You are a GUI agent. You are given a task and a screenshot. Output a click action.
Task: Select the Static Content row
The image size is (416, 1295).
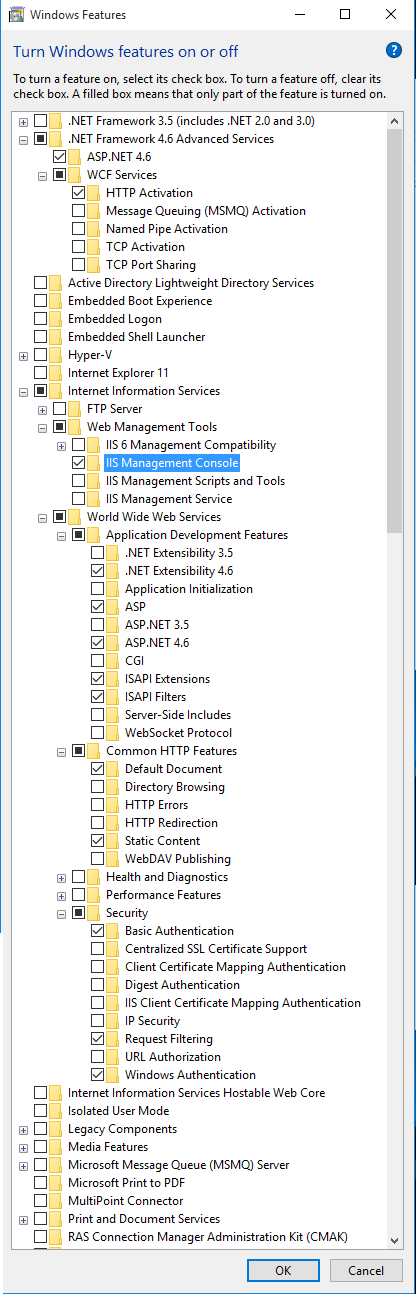162,841
